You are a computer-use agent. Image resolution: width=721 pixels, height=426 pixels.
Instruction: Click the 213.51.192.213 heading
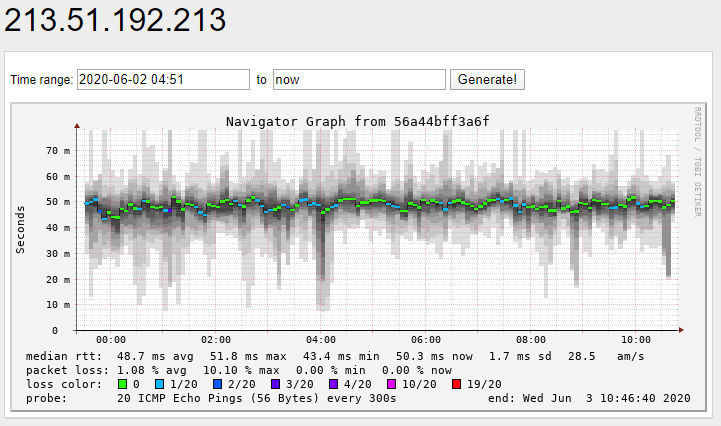tap(115, 20)
